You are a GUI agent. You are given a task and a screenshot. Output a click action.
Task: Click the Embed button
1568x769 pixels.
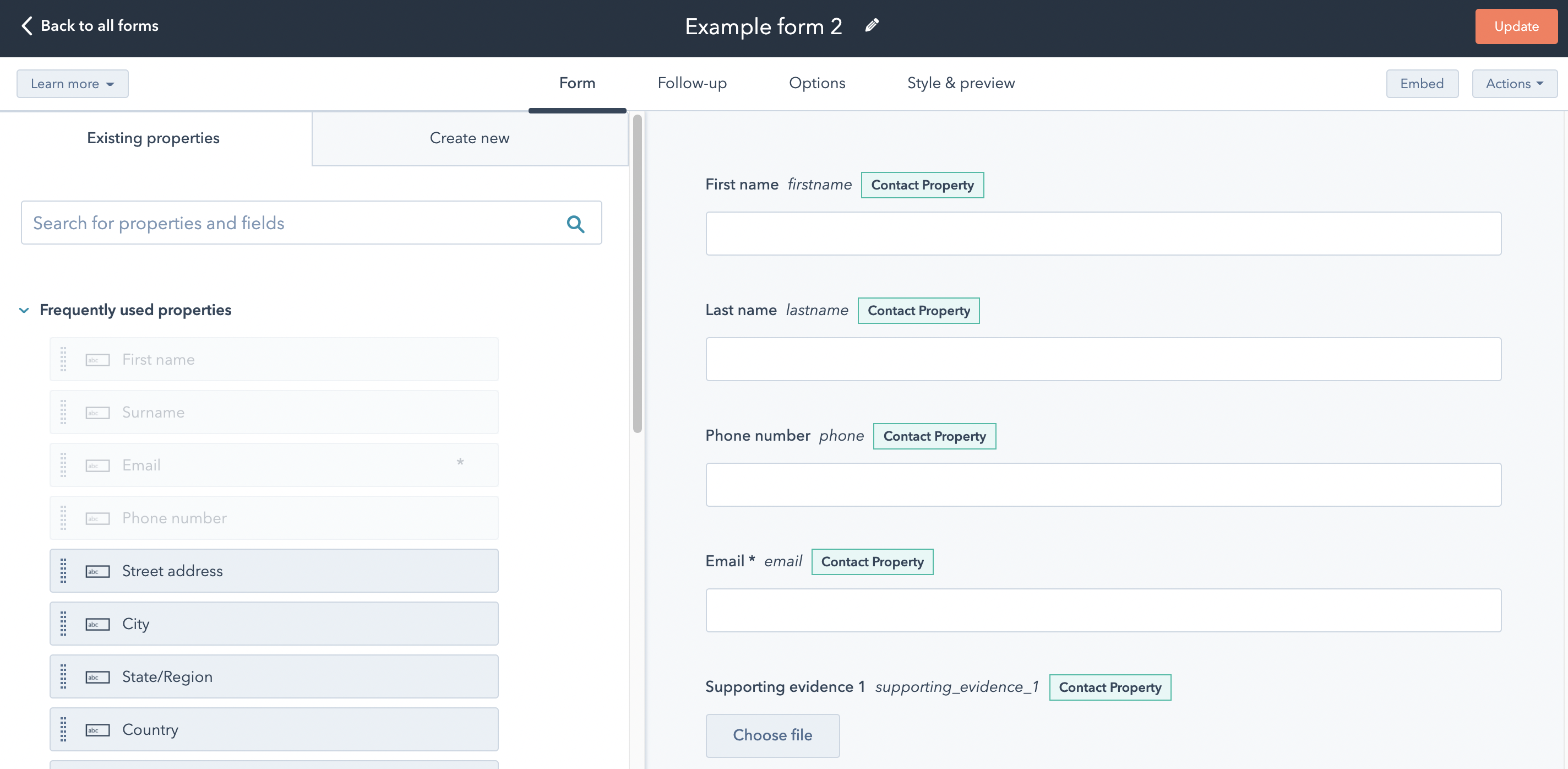(1422, 83)
